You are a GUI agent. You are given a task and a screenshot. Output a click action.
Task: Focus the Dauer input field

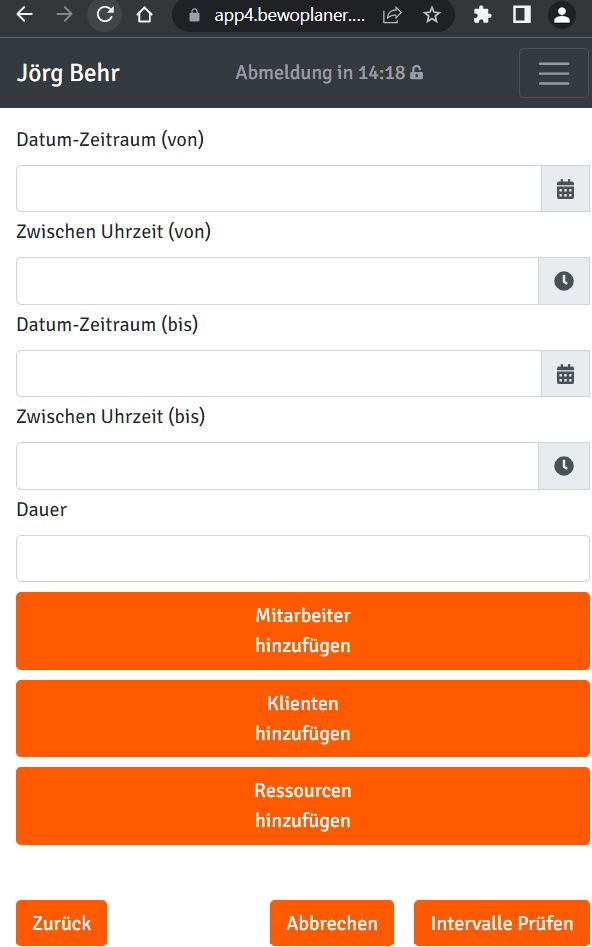(303, 559)
